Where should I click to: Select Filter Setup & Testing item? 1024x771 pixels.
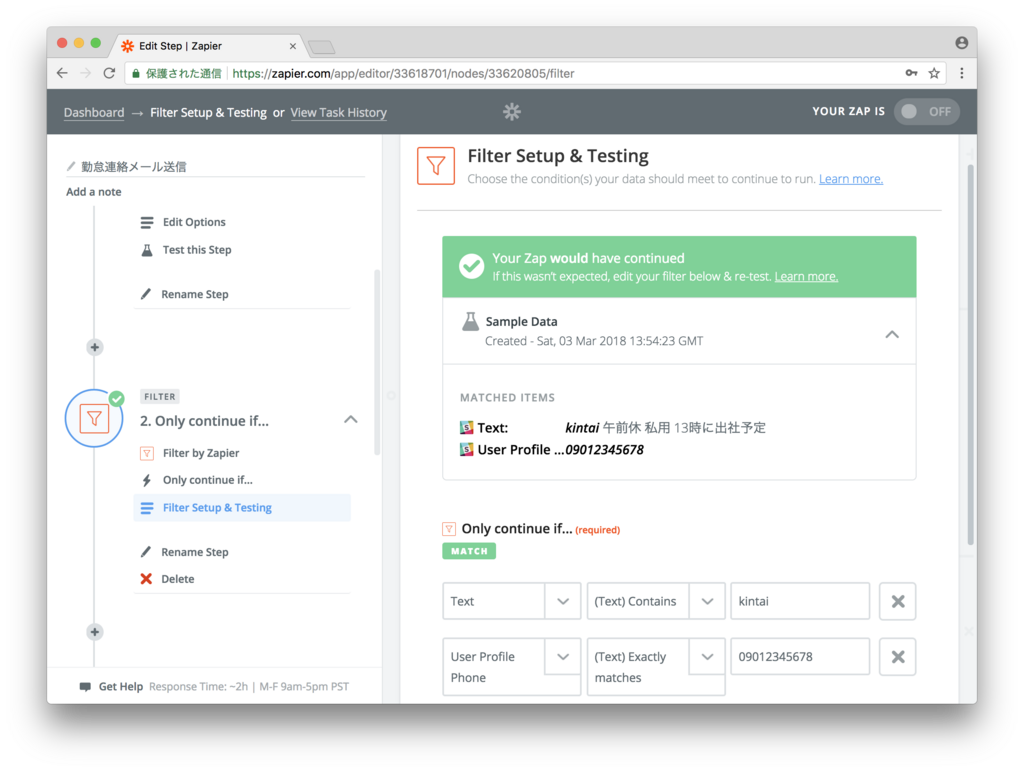[242, 508]
